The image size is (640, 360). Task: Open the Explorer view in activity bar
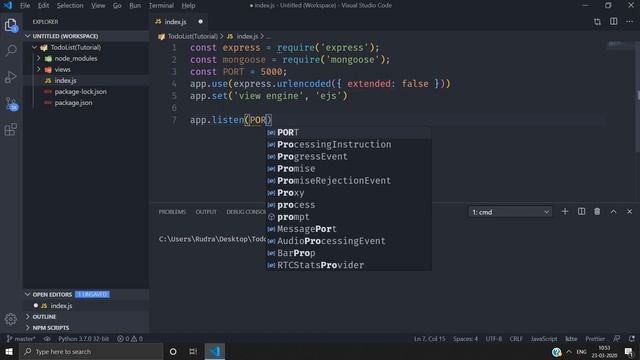[x=11, y=25]
